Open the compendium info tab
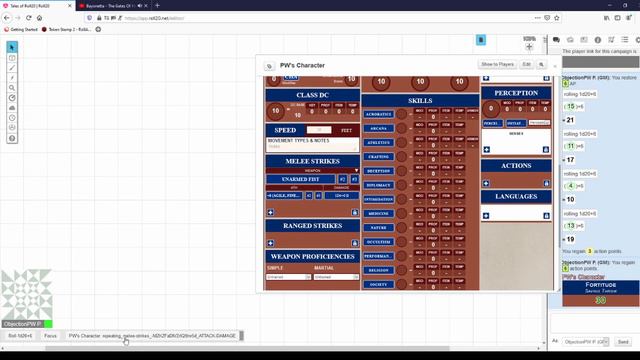 (x=598, y=40)
